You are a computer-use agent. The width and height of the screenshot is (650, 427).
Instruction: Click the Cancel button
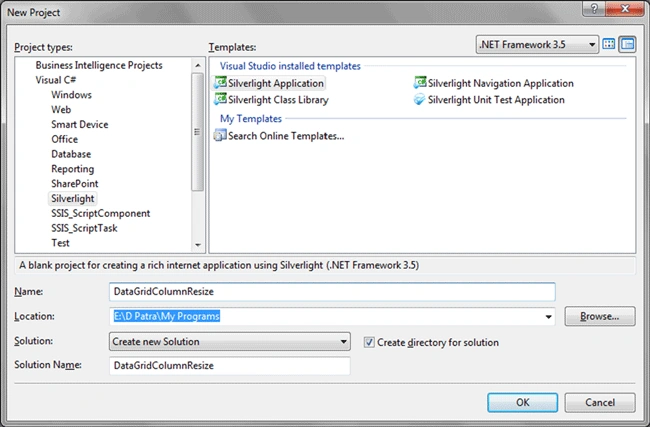pyautogui.click(x=600, y=402)
